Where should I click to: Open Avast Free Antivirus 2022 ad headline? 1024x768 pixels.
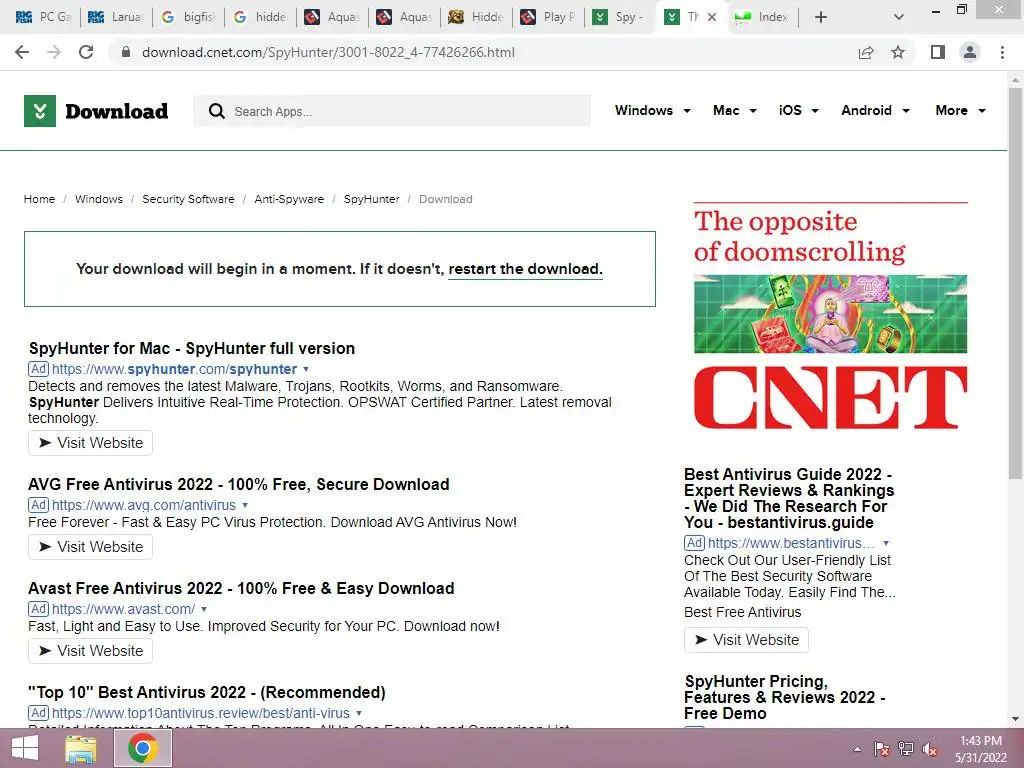pyautogui.click(x=241, y=588)
